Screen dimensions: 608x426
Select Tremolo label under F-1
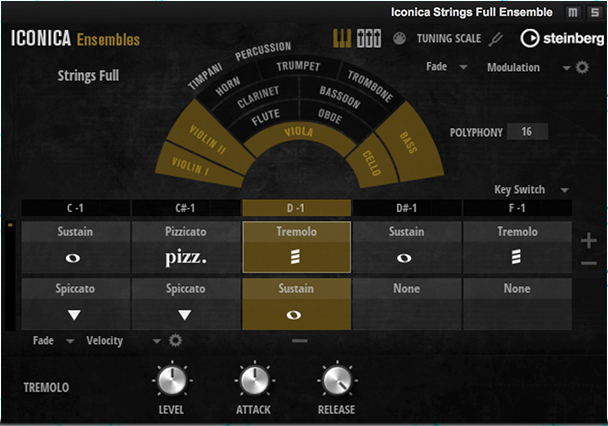(517, 231)
